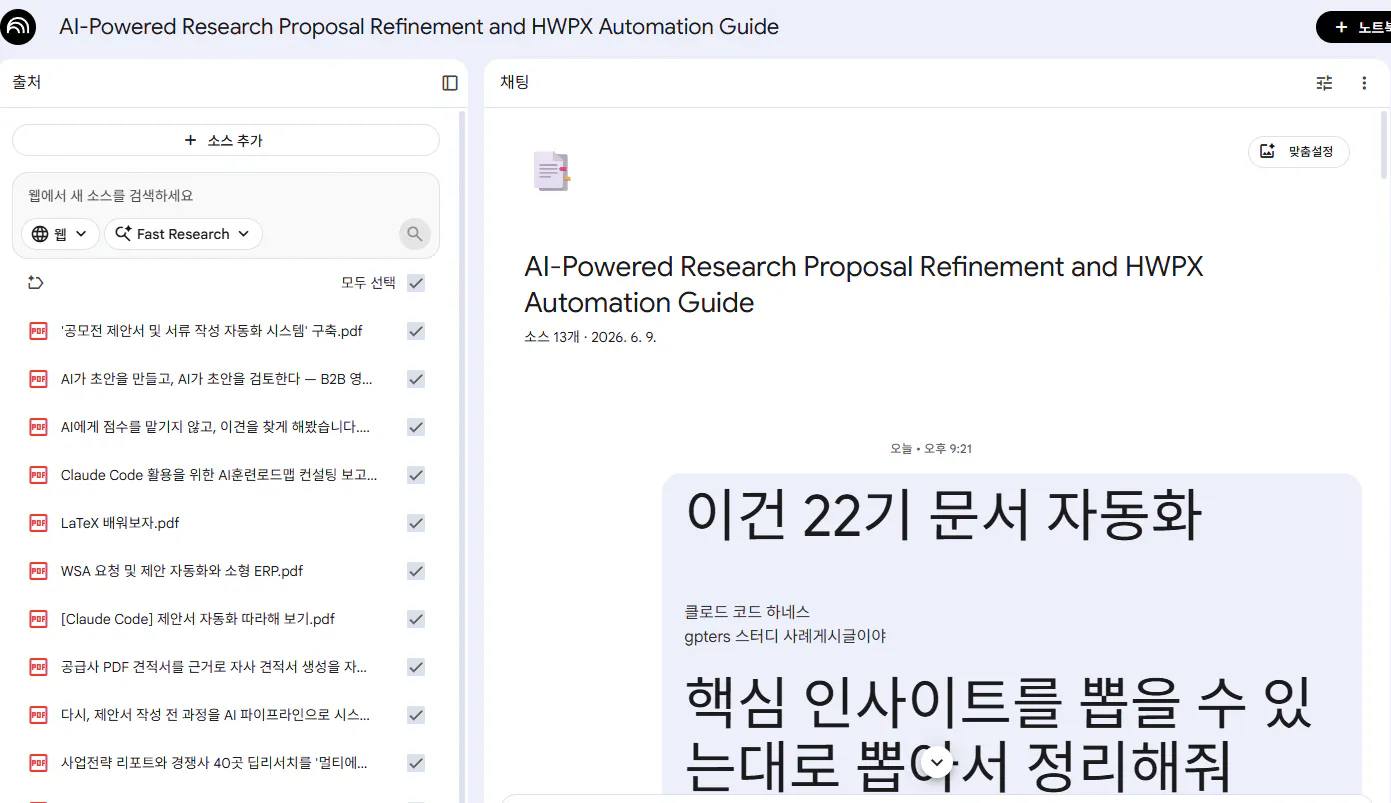Click the 출처 panel header label
The height and width of the screenshot is (803, 1391).
27,82
